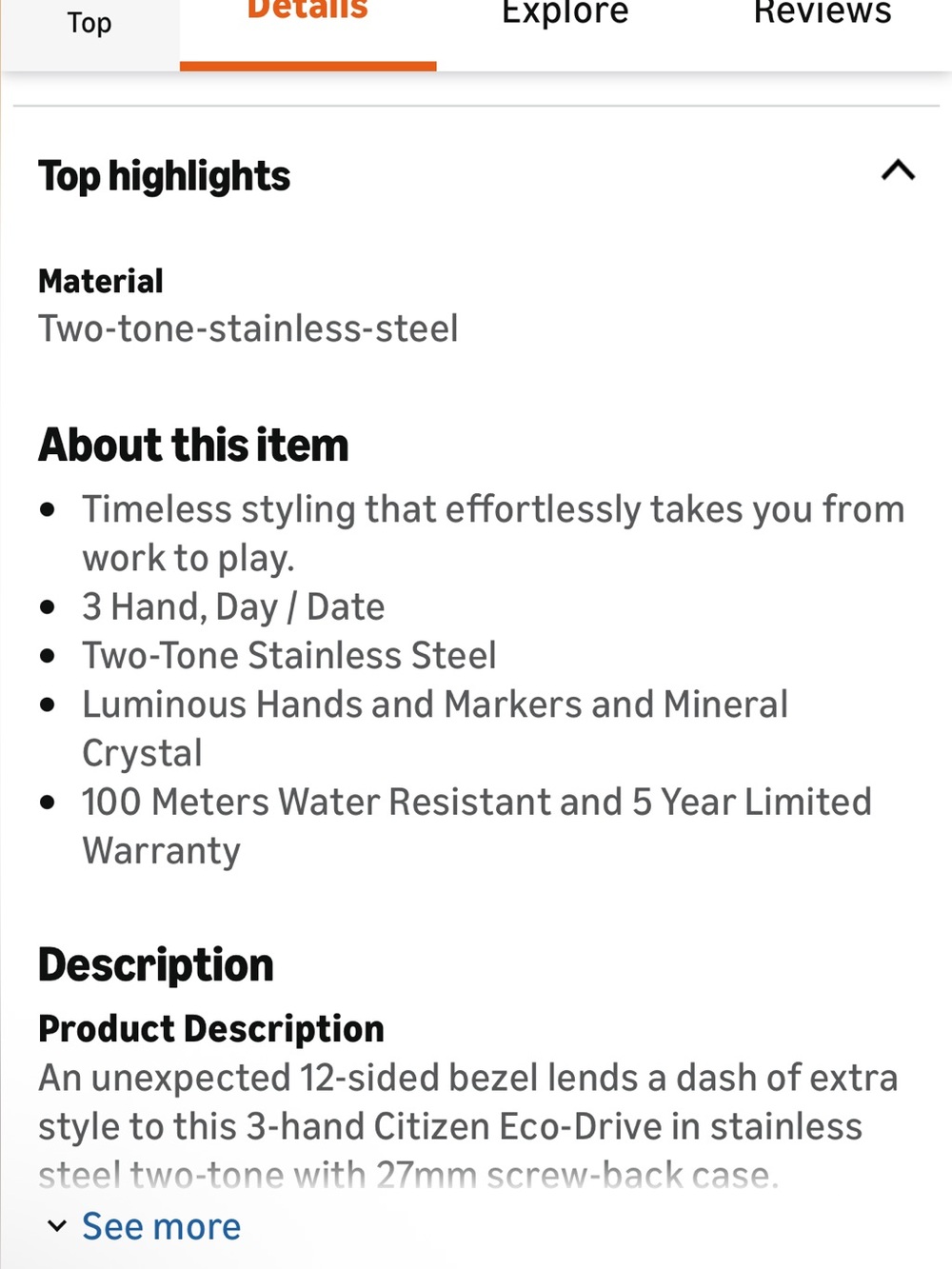Click the Two-Tone Stainless Steel bullet item
This screenshot has width=952, height=1269.
289,656
